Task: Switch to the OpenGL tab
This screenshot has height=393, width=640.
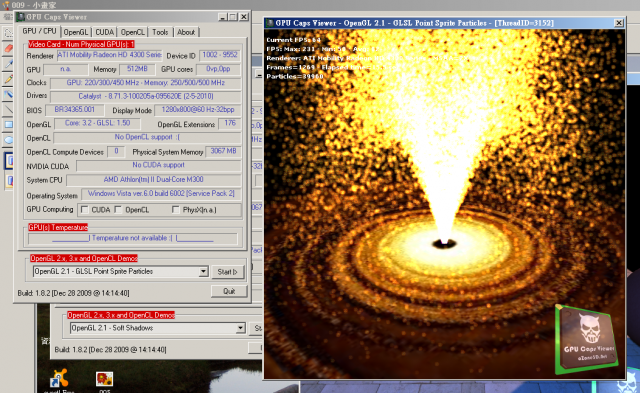Action: [76, 32]
